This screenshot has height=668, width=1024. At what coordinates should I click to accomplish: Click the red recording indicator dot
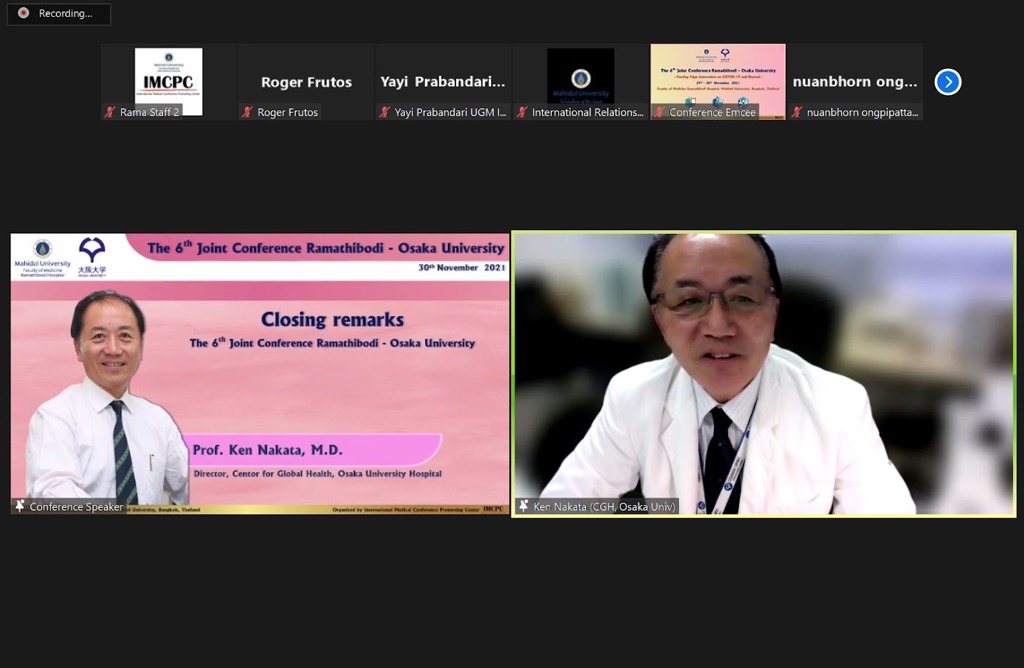click(23, 14)
